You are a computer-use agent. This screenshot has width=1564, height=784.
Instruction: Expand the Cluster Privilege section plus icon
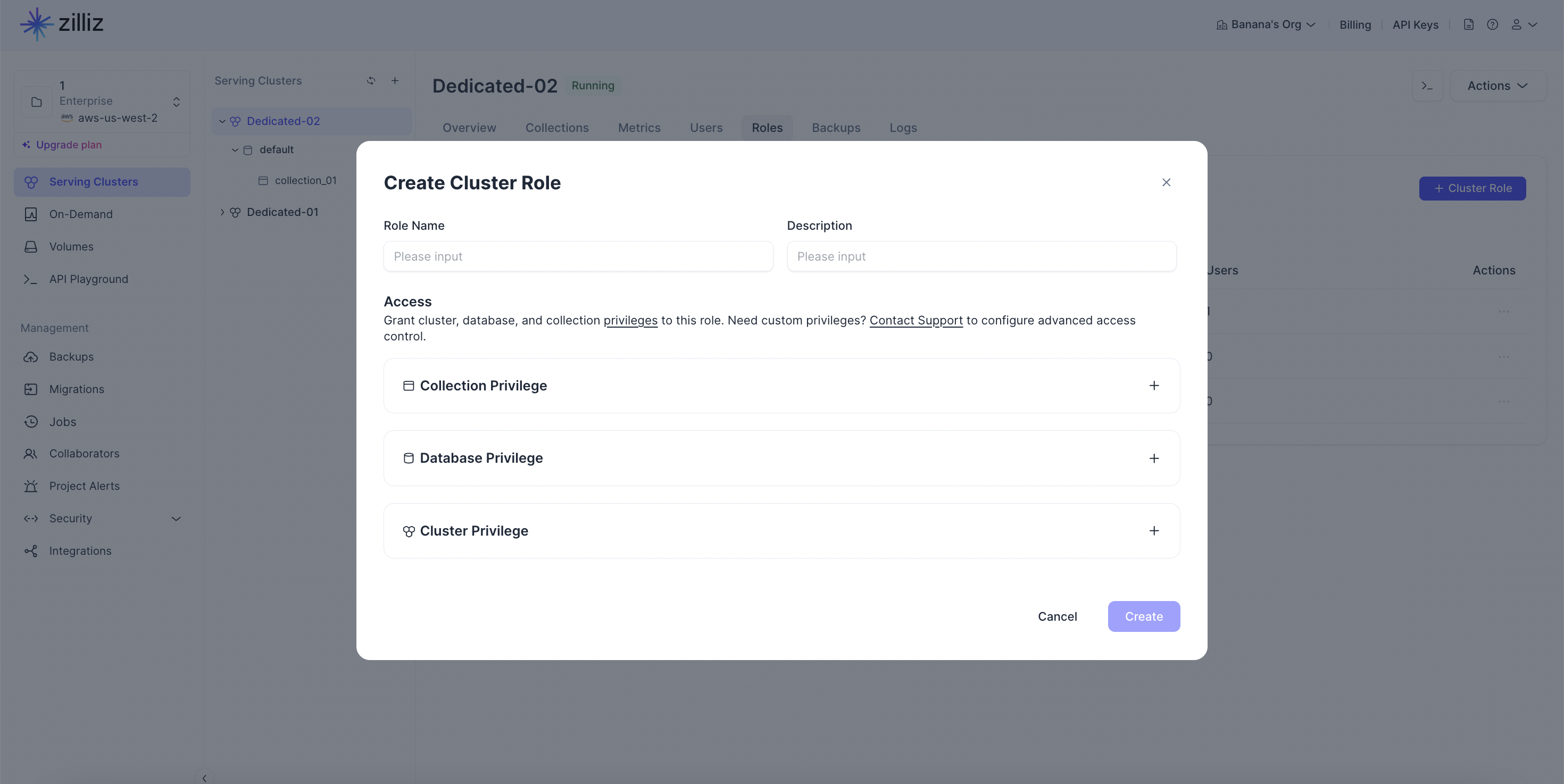point(1154,531)
